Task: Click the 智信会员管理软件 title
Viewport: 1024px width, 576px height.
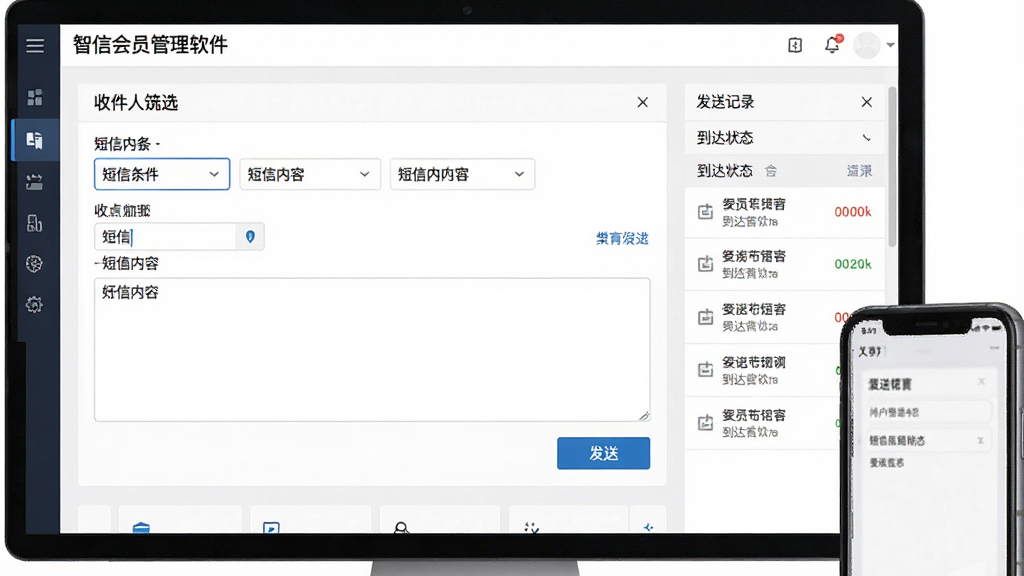Action: [150, 45]
